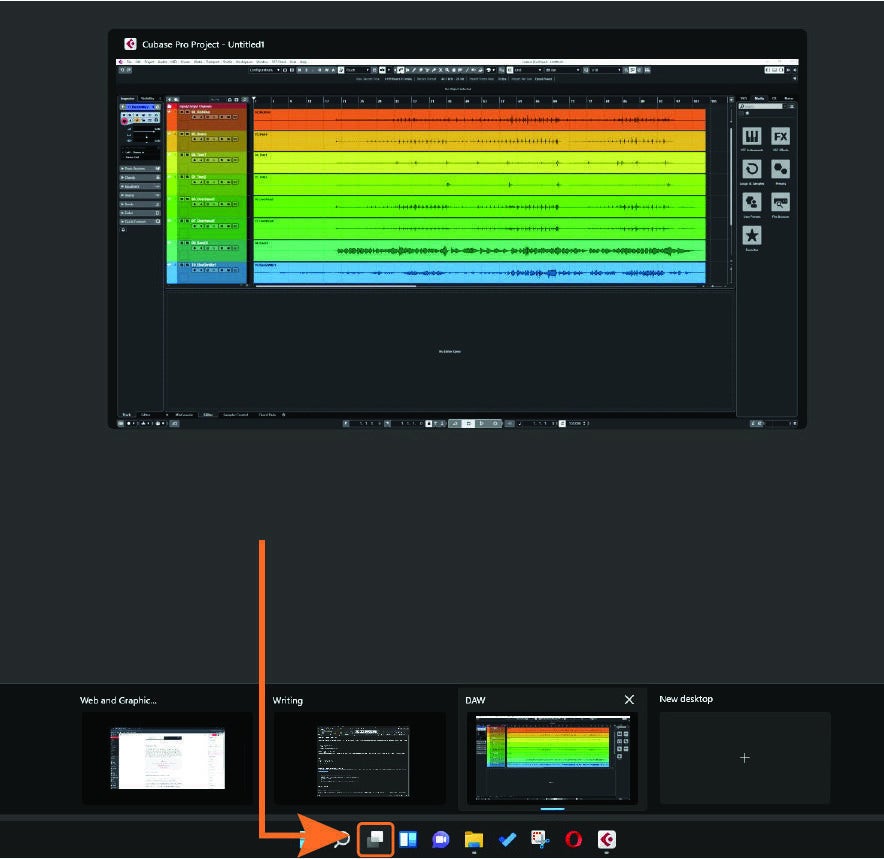Close the DAW virtual desktop
This screenshot has height=859, width=884.
629,700
